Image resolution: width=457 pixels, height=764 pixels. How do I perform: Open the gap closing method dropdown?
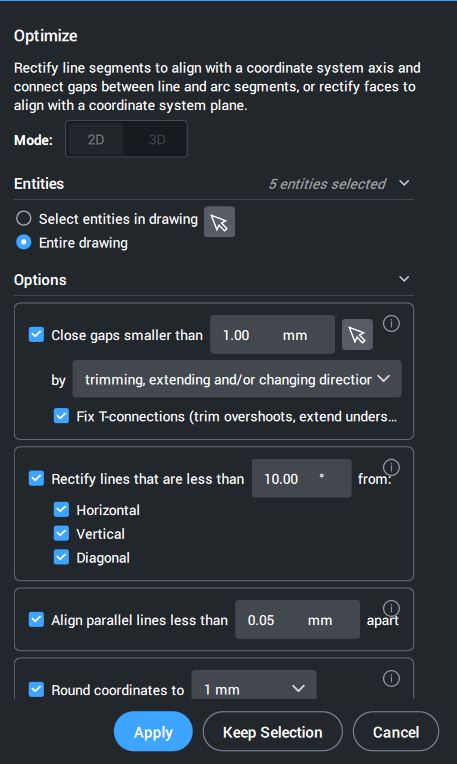(x=237, y=379)
